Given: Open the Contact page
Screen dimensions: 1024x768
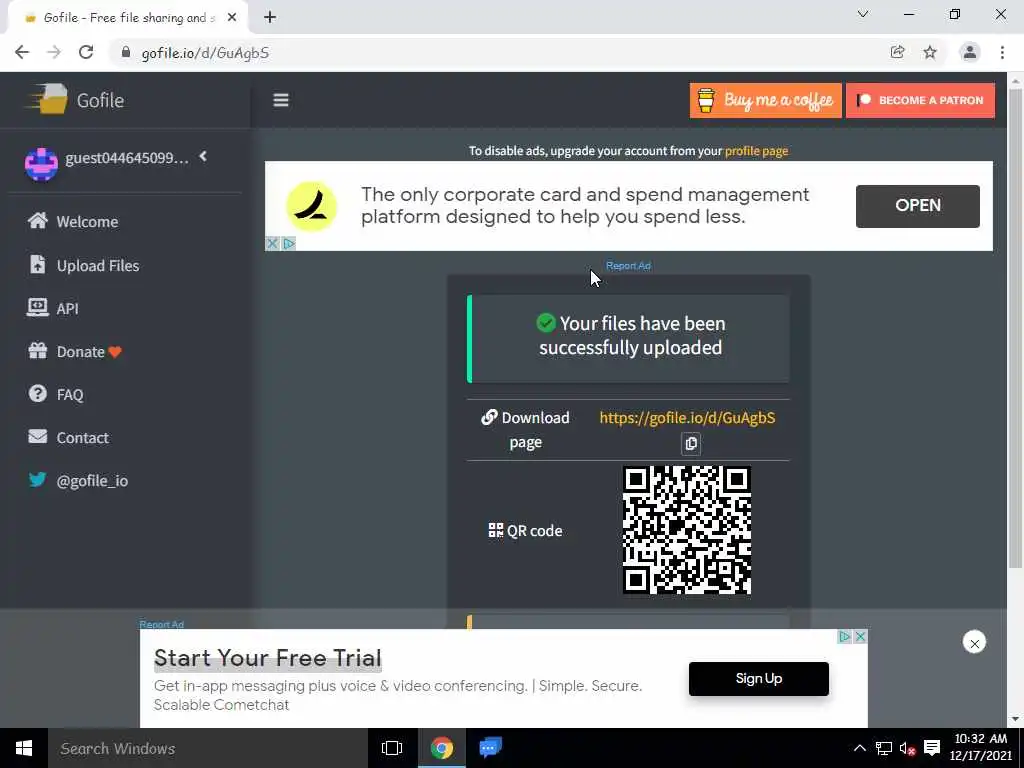Looking at the screenshot, I should [x=68, y=438].
